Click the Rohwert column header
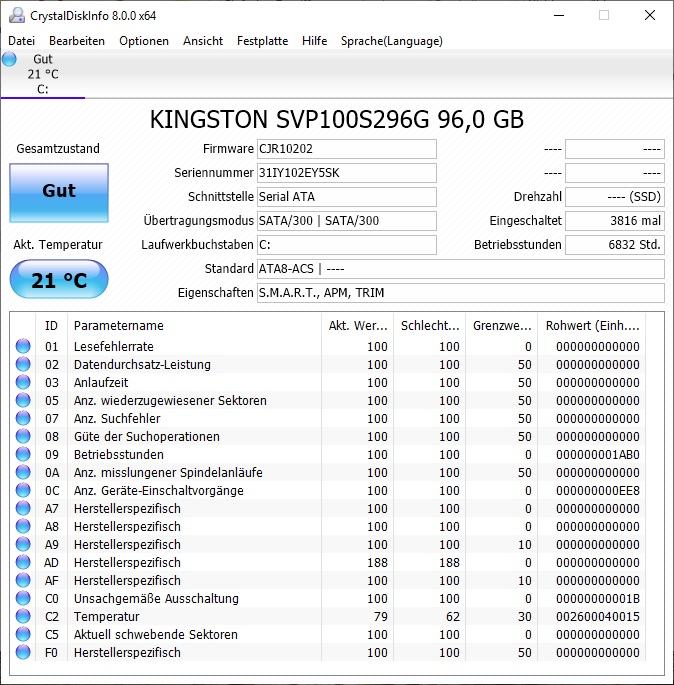Viewport: 674px width, 685px height. (592, 326)
